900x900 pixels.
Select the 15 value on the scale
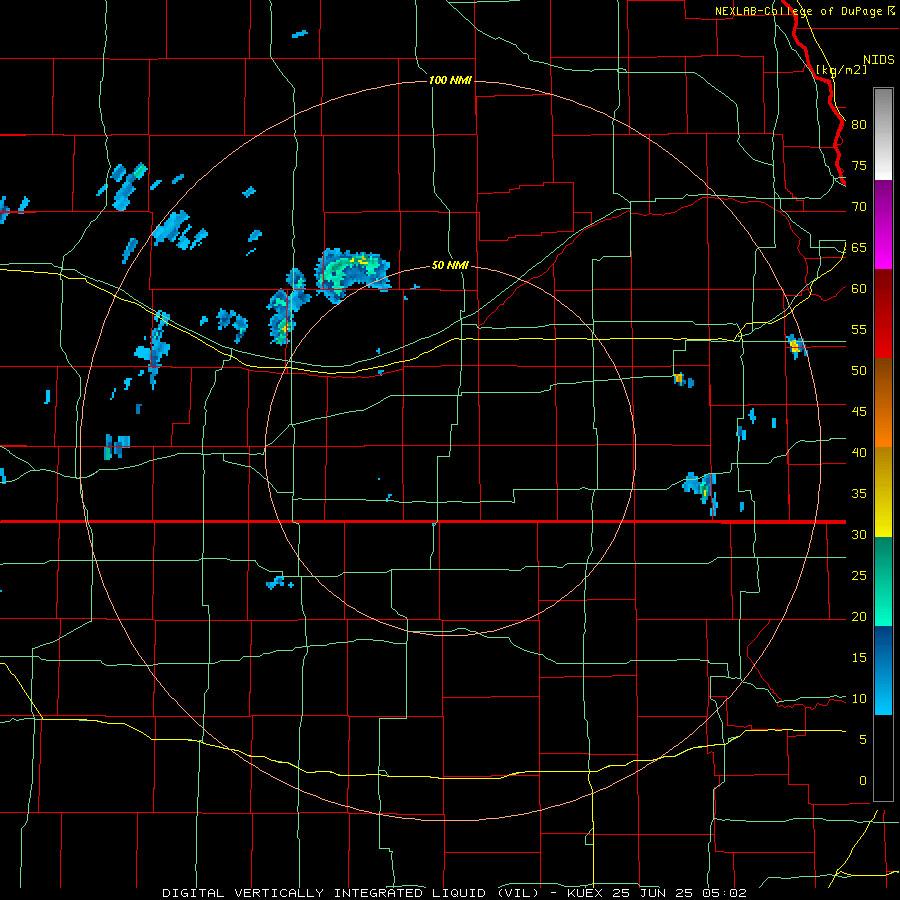click(859, 657)
